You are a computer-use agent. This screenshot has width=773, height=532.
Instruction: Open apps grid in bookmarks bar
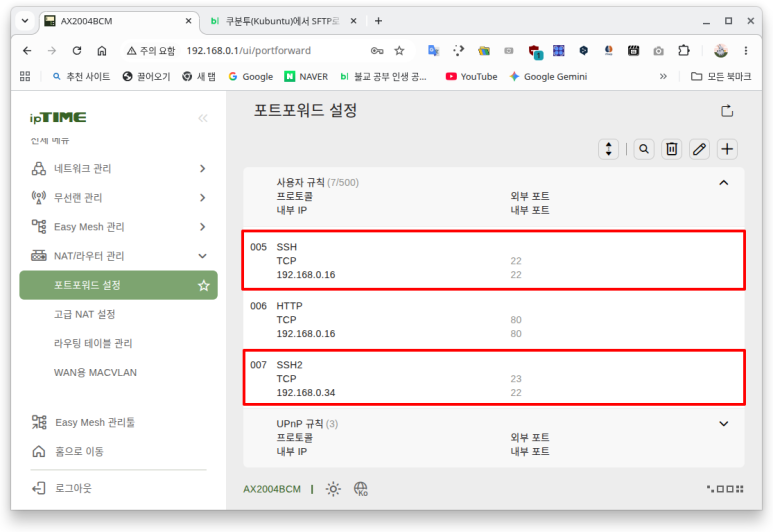25,76
